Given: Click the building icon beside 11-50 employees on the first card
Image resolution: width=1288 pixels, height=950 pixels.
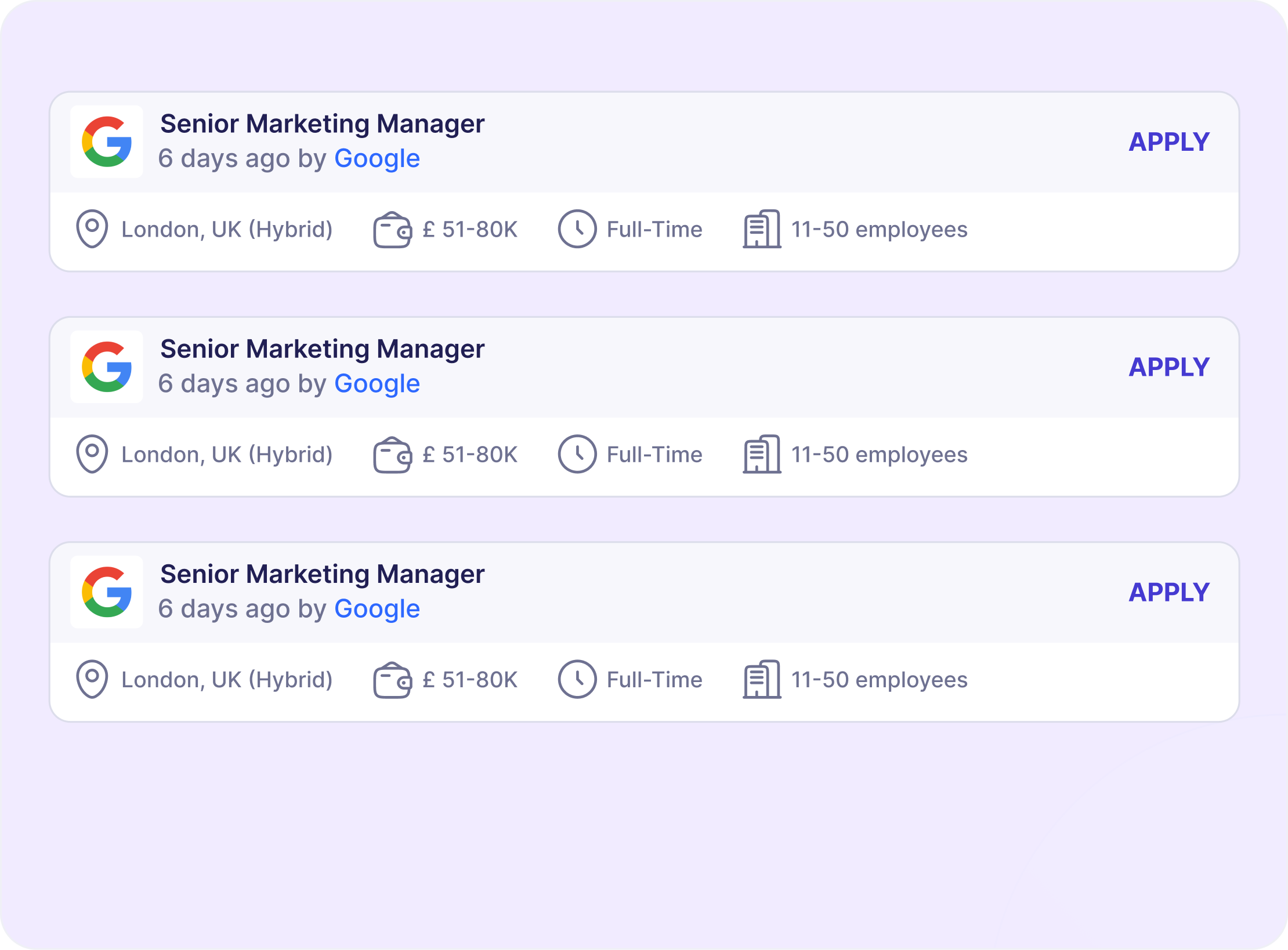Looking at the screenshot, I should click(761, 229).
